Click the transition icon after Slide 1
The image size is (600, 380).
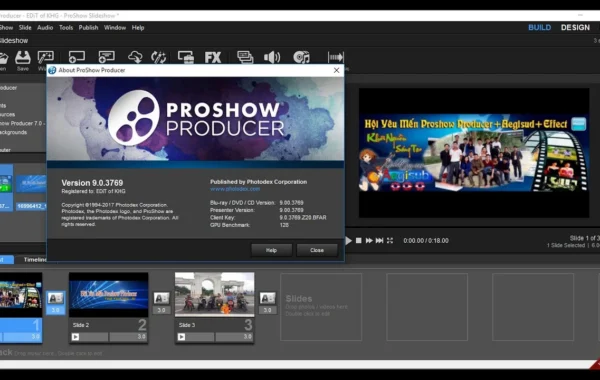coord(55,298)
